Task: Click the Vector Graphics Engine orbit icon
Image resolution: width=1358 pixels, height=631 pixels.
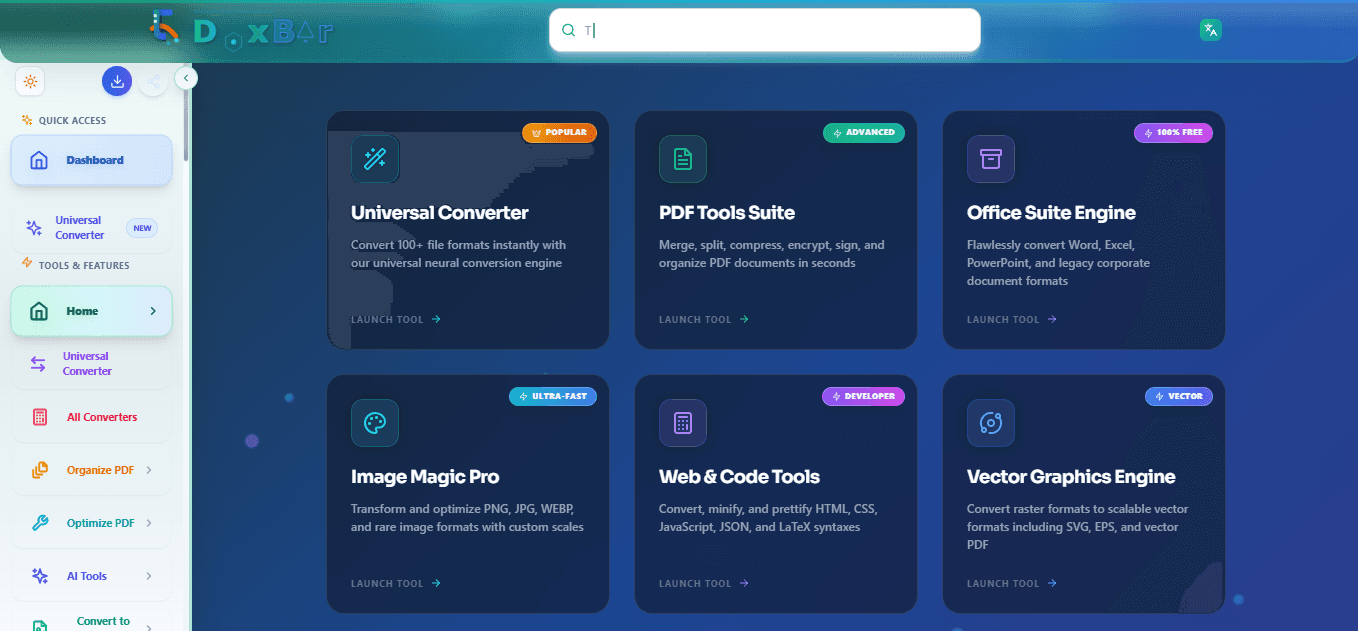Action: point(991,423)
